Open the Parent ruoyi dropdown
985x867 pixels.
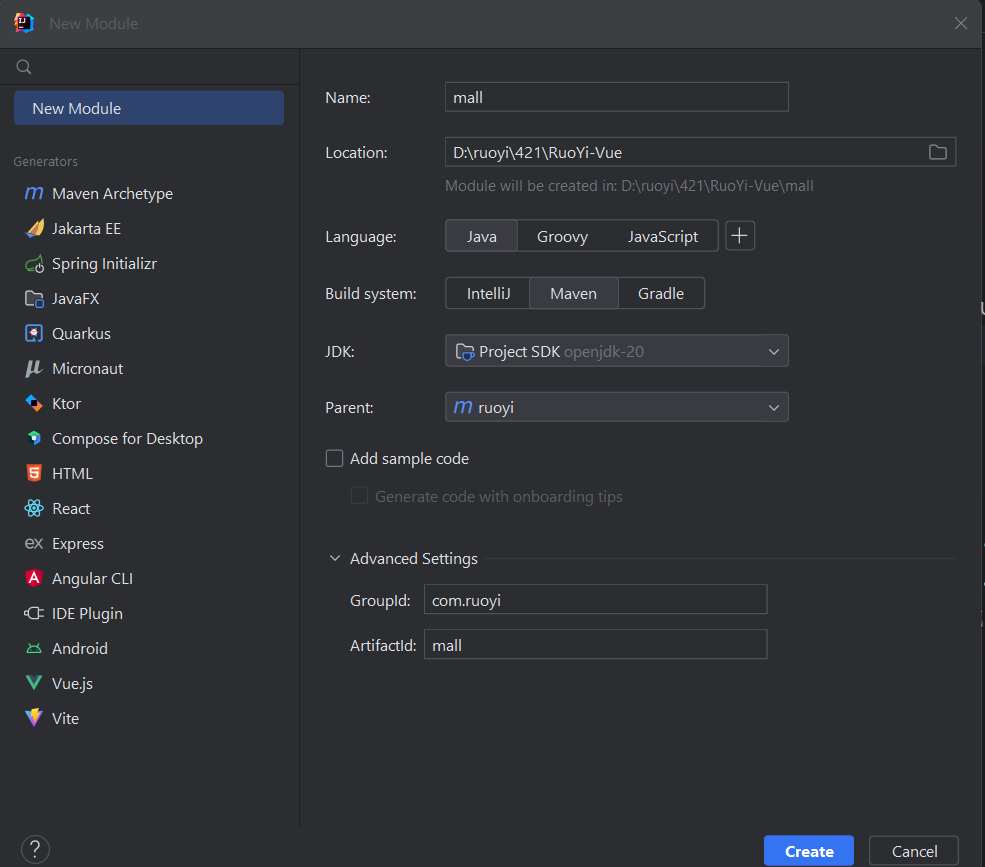point(617,408)
